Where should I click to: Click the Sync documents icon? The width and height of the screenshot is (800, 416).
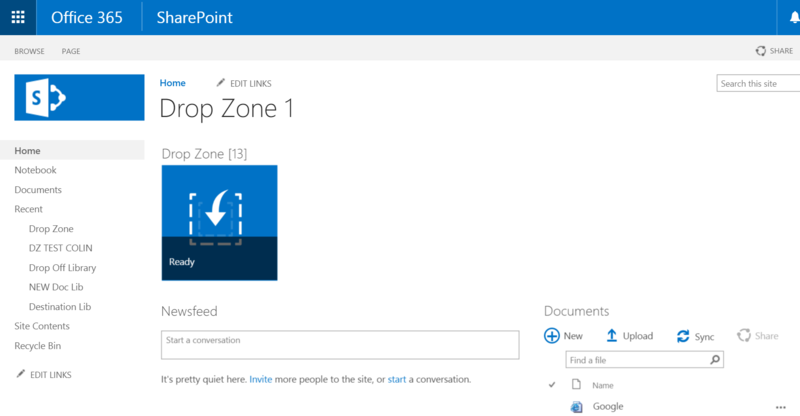pos(683,336)
